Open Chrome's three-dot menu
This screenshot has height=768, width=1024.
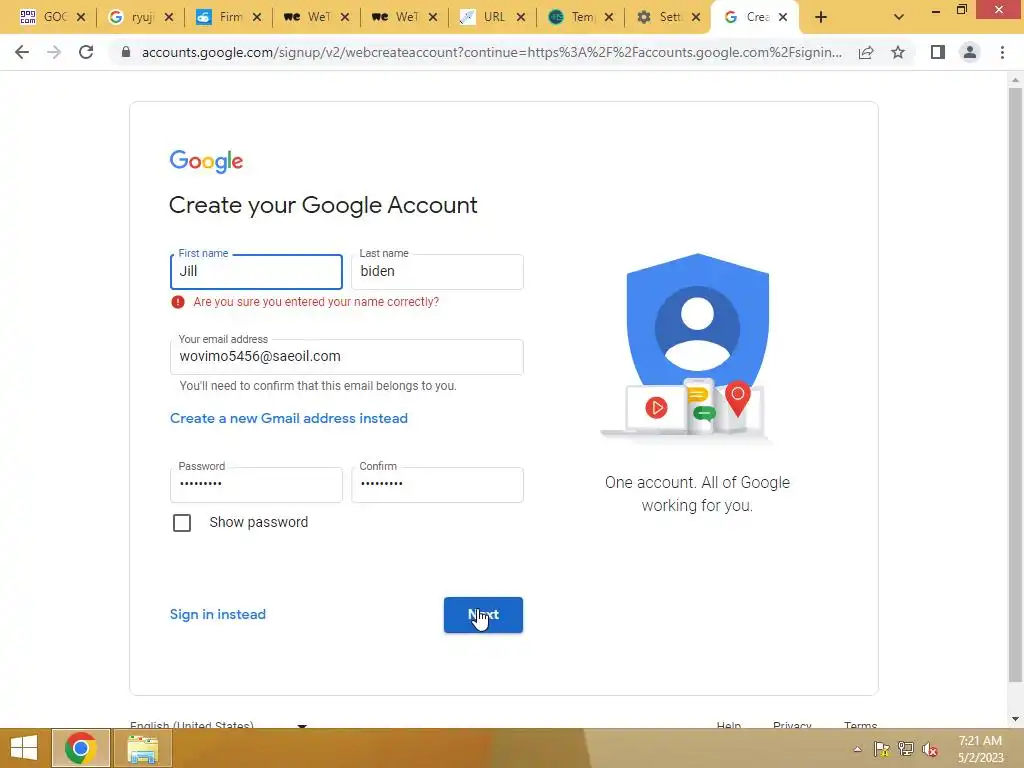[1002, 52]
